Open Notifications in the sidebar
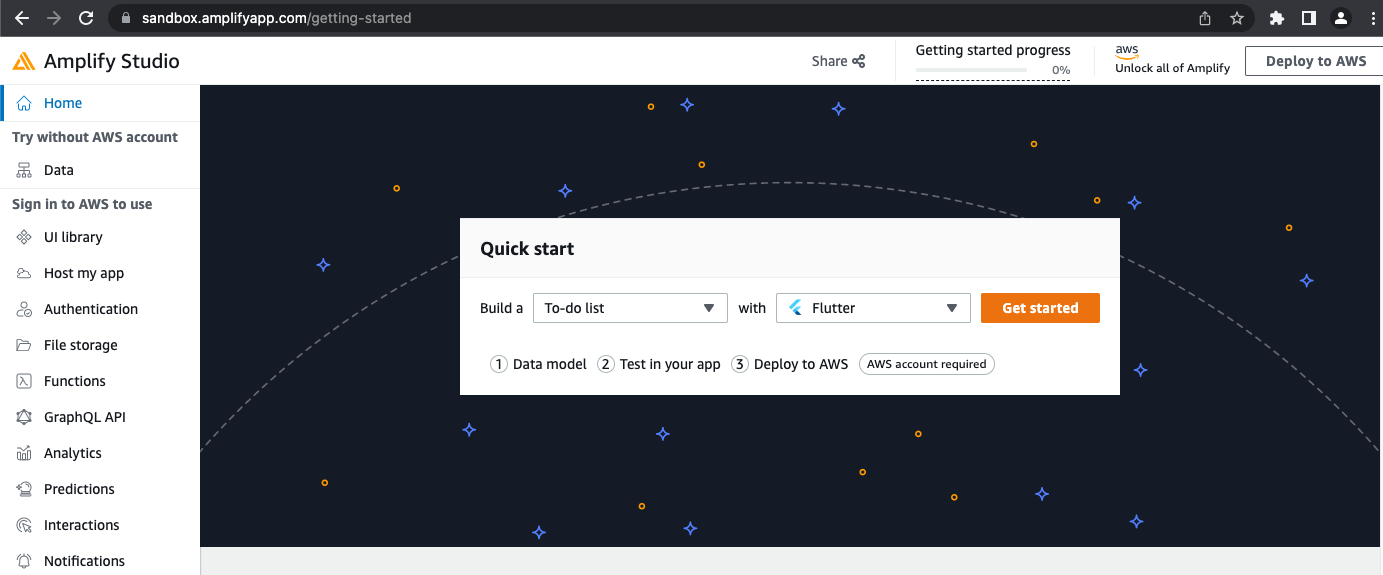 [x=100, y=561]
